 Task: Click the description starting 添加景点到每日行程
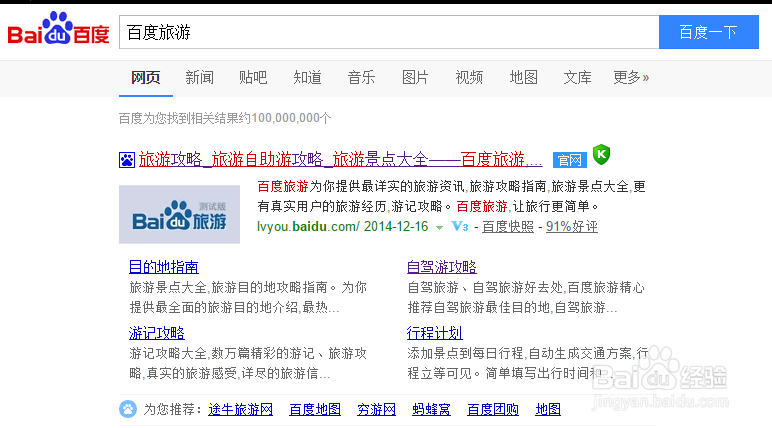(x=528, y=363)
